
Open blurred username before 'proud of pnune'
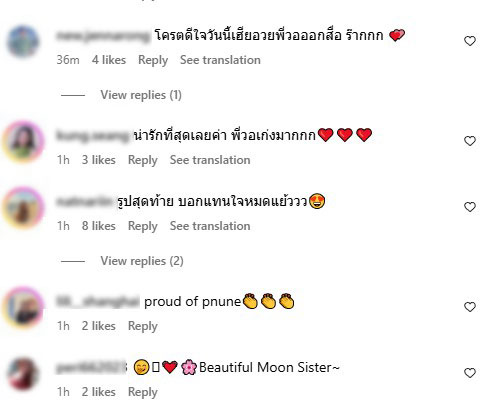98,302
